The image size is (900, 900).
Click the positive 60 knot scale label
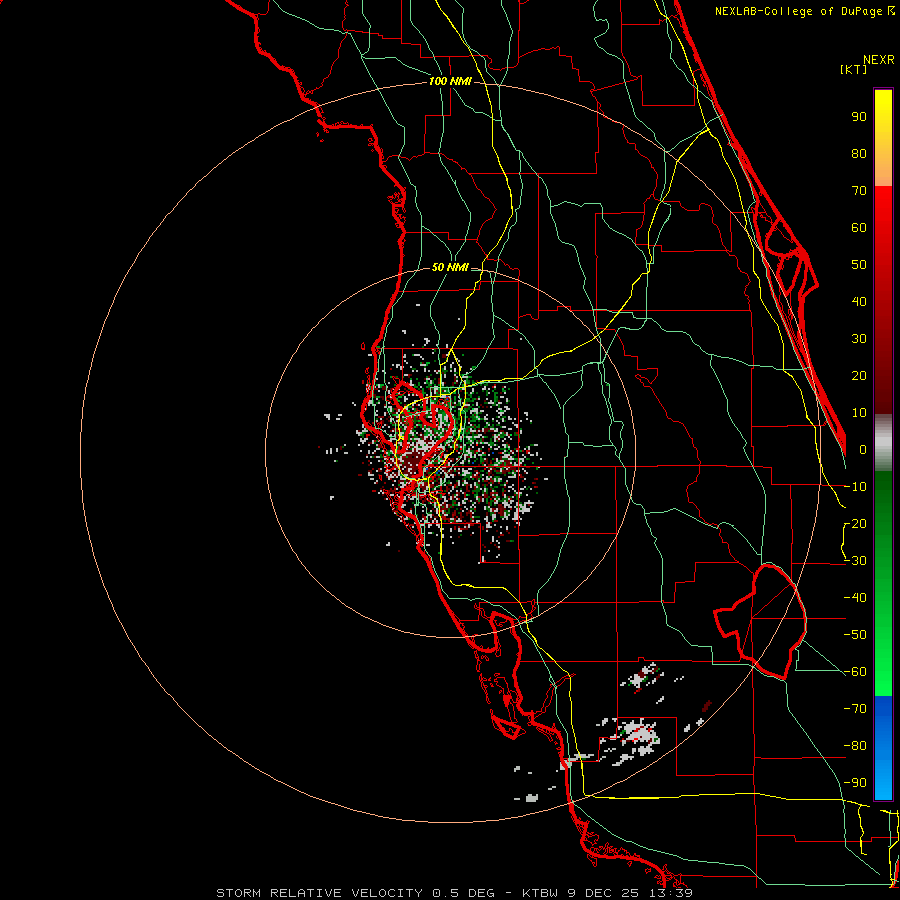pos(859,227)
